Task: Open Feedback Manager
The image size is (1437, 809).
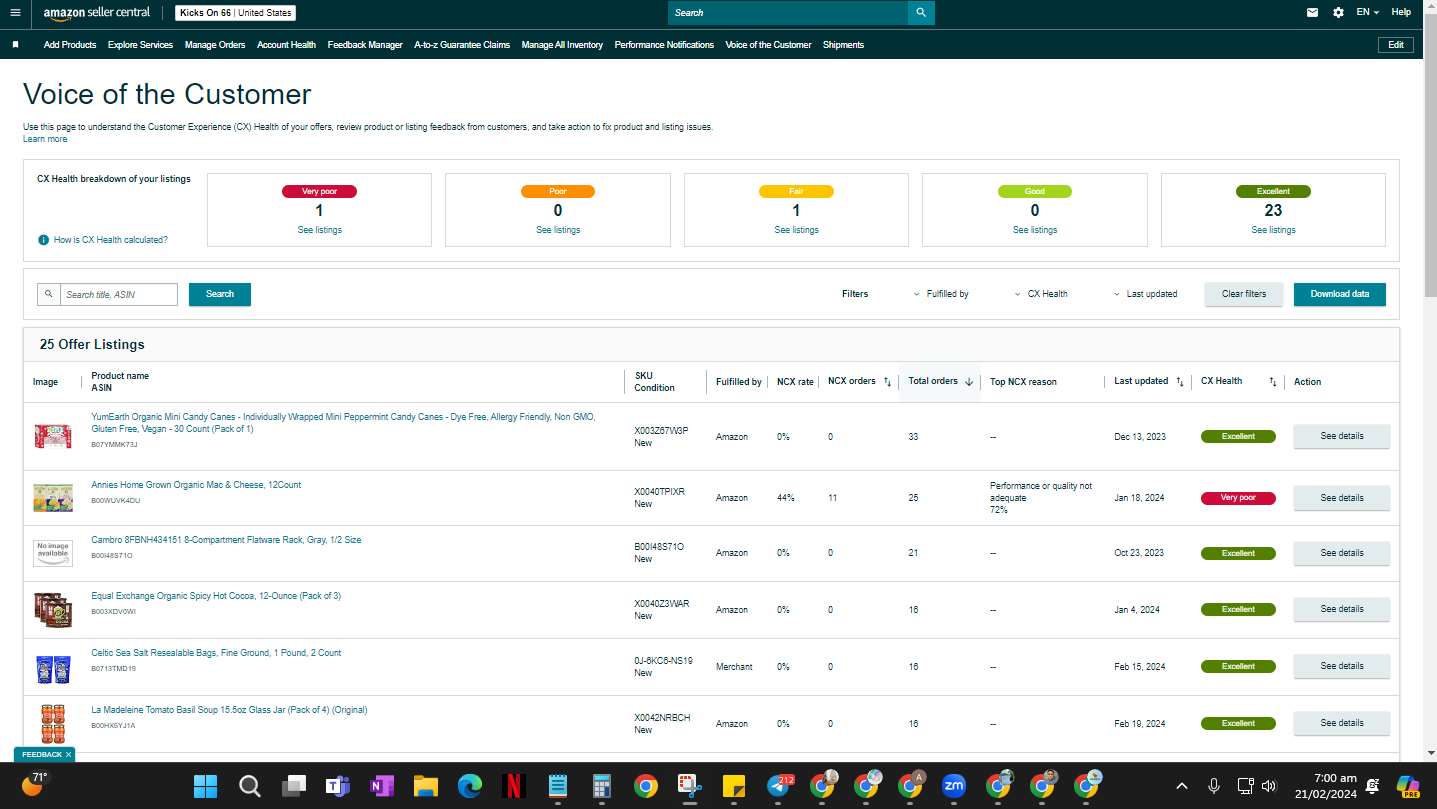Action: pyautogui.click(x=365, y=45)
